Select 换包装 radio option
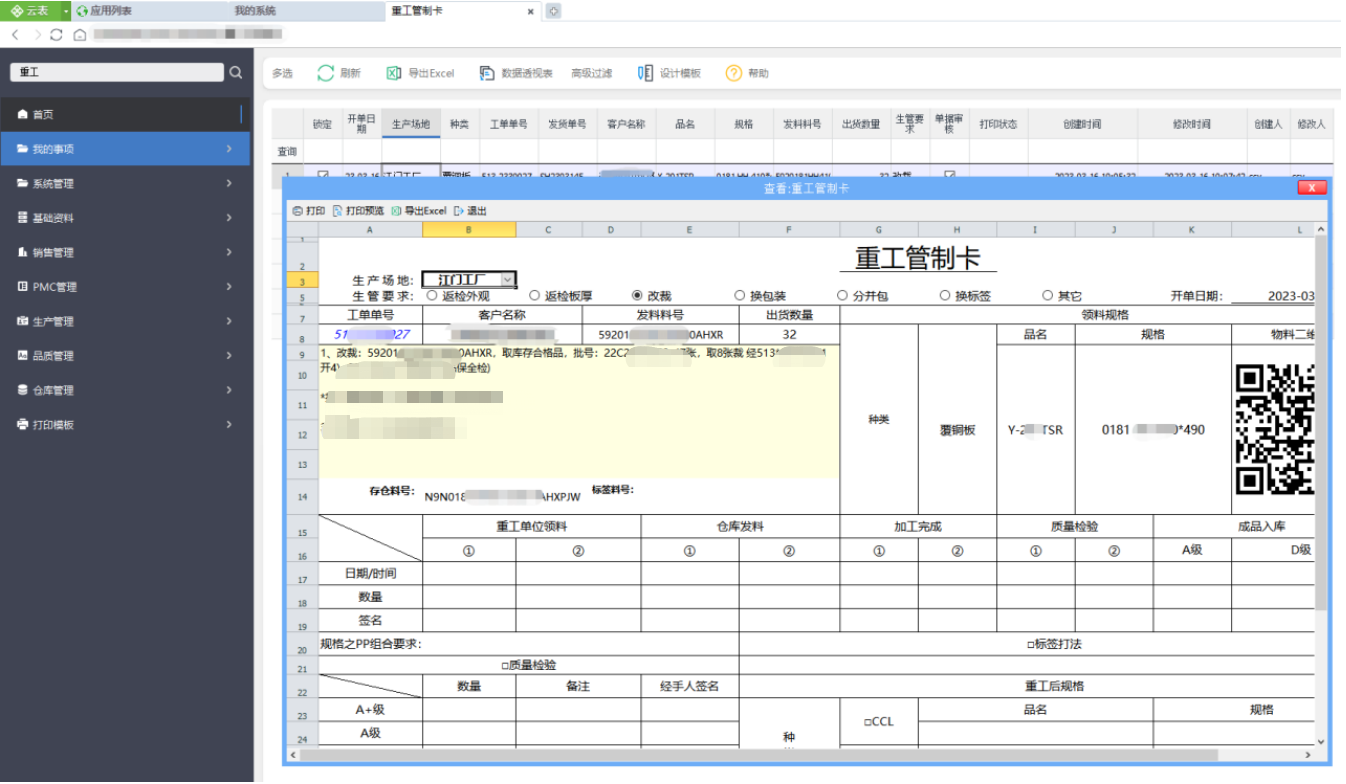Image resolution: width=1346 pixels, height=784 pixels. point(740,296)
